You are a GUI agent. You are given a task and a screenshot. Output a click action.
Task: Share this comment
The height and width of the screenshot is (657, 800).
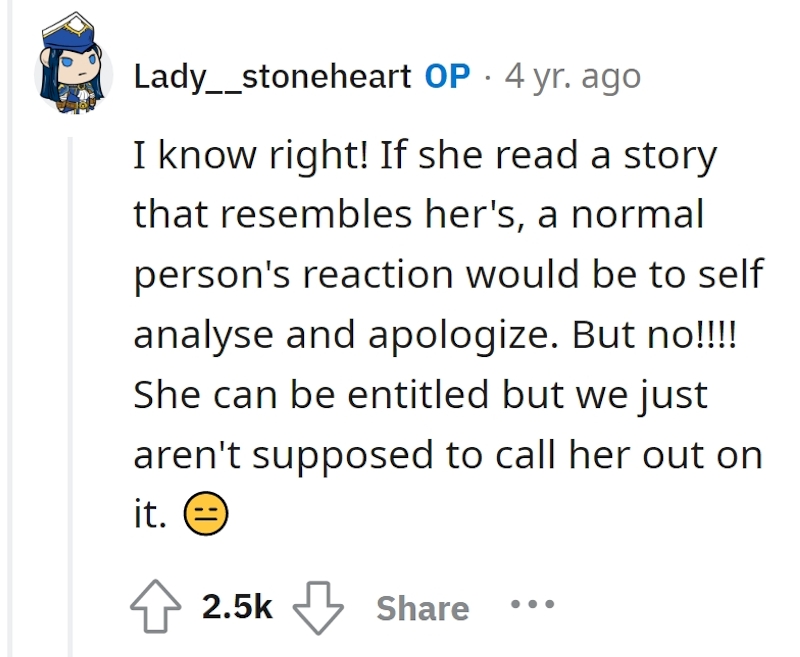click(x=422, y=608)
